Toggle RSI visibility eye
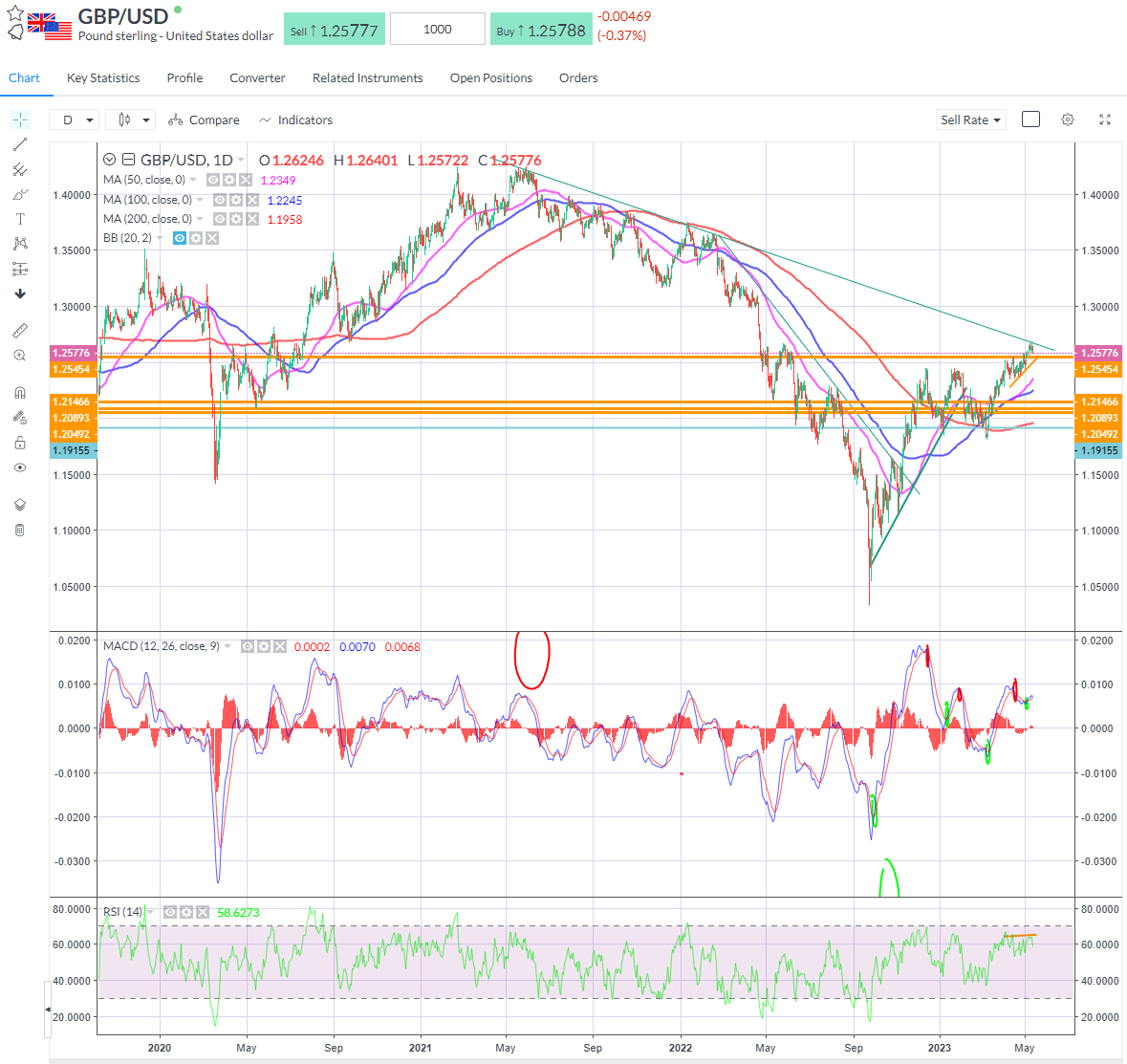 (169, 912)
